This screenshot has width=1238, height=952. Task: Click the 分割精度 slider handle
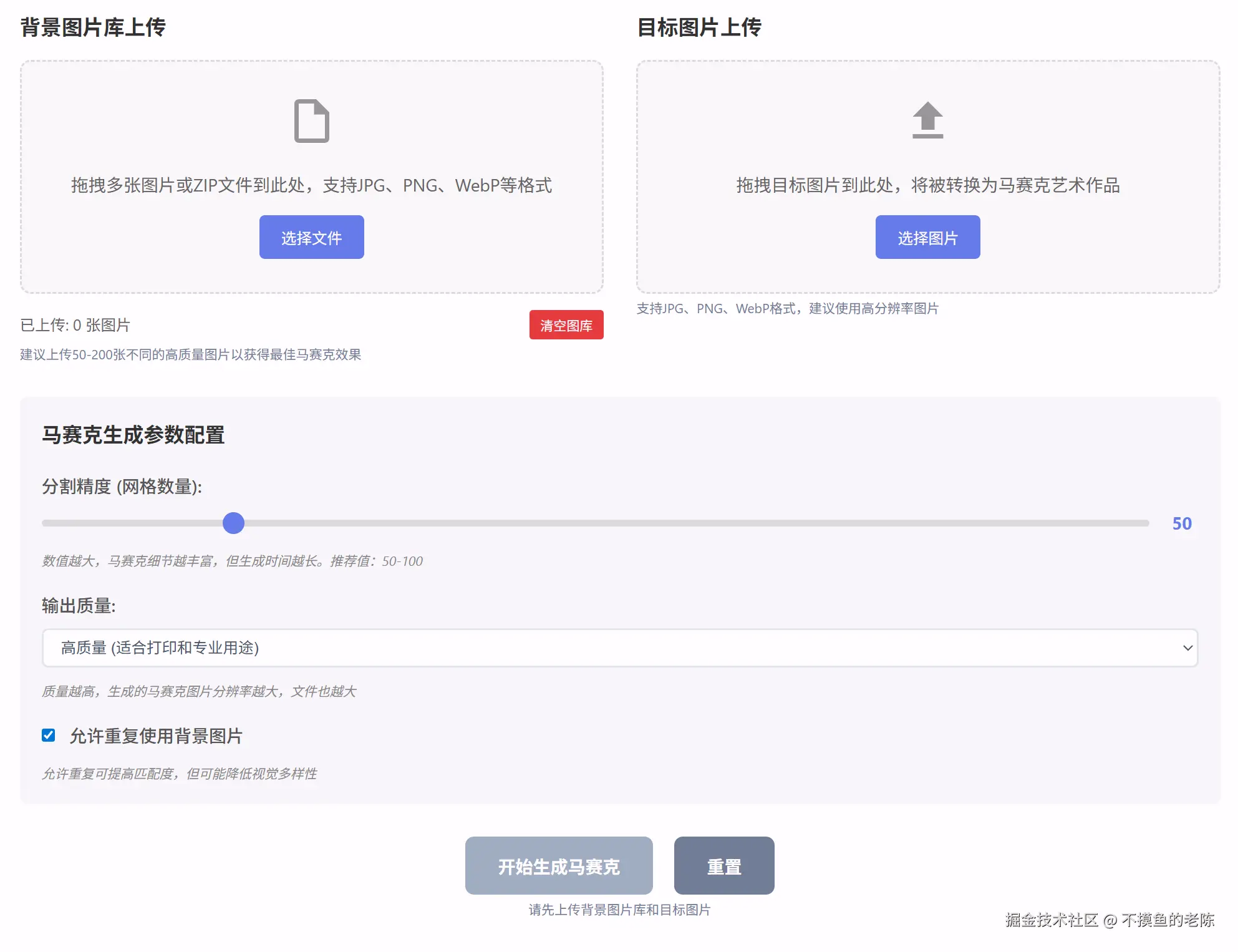(x=234, y=523)
